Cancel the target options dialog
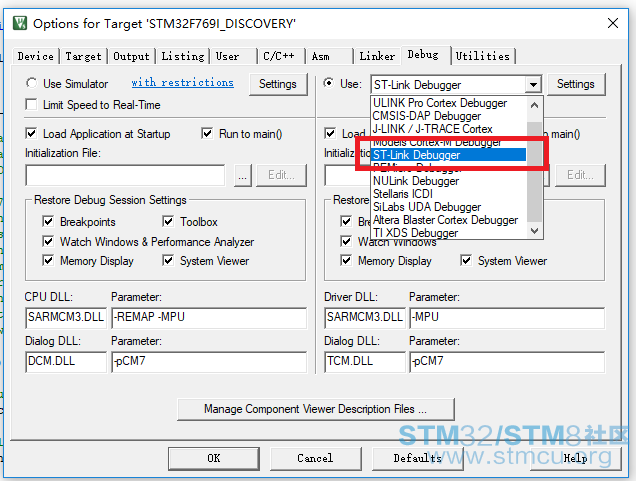This screenshot has width=636, height=481. point(315,458)
